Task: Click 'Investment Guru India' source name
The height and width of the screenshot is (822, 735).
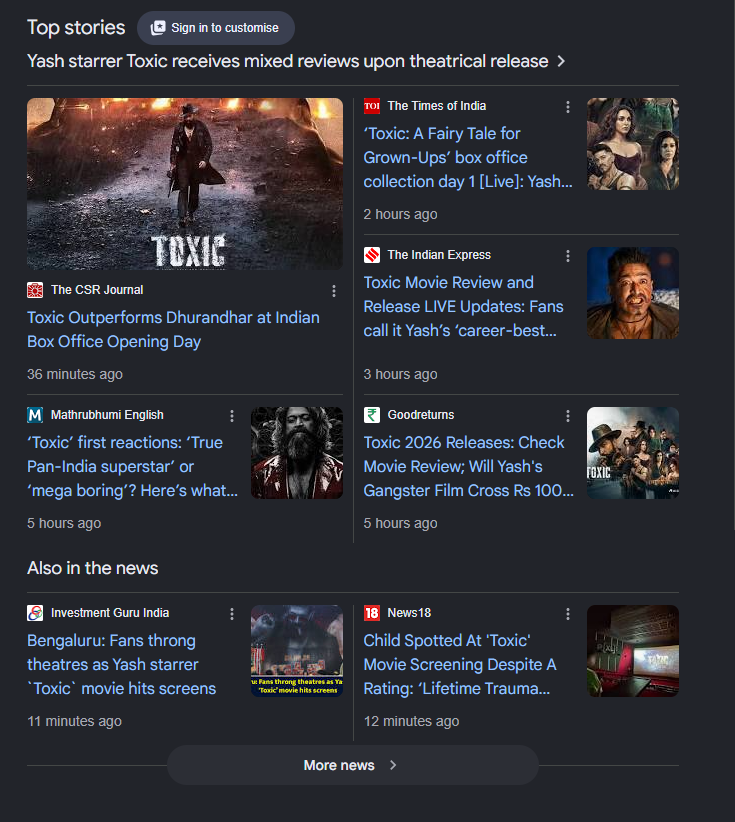Action: point(110,613)
